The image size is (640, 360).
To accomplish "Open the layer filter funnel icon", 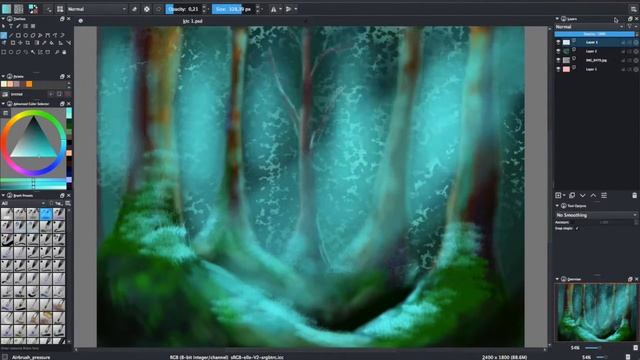I will pyautogui.click(x=629, y=27).
